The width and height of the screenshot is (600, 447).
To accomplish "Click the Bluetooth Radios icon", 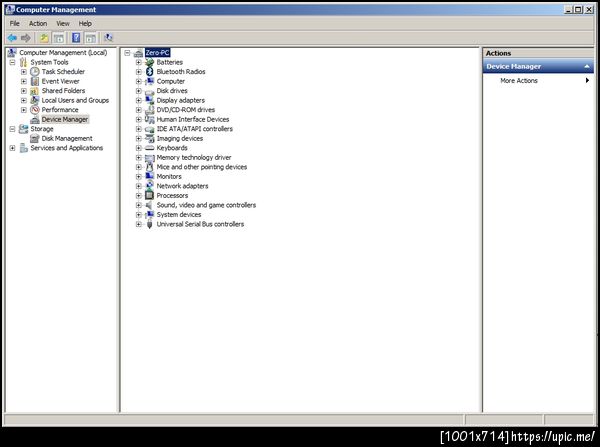I will [x=150, y=72].
